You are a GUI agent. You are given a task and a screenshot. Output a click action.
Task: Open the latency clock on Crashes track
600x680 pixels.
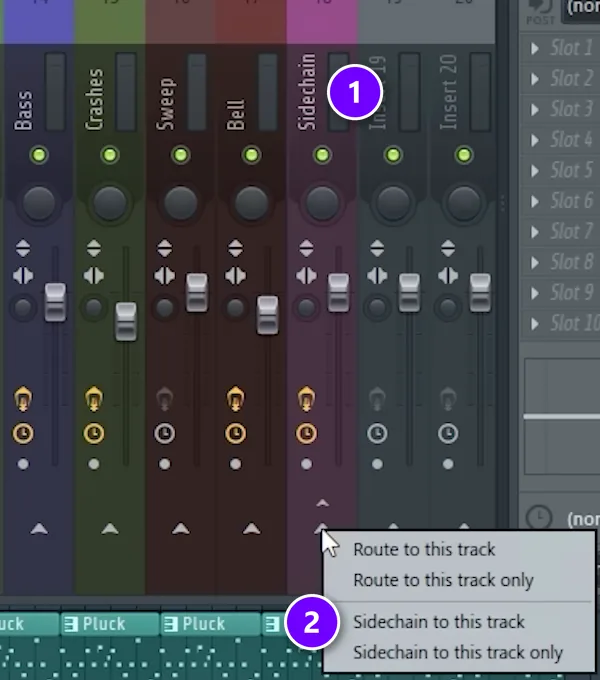pyautogui.click(x=94, y=433)
